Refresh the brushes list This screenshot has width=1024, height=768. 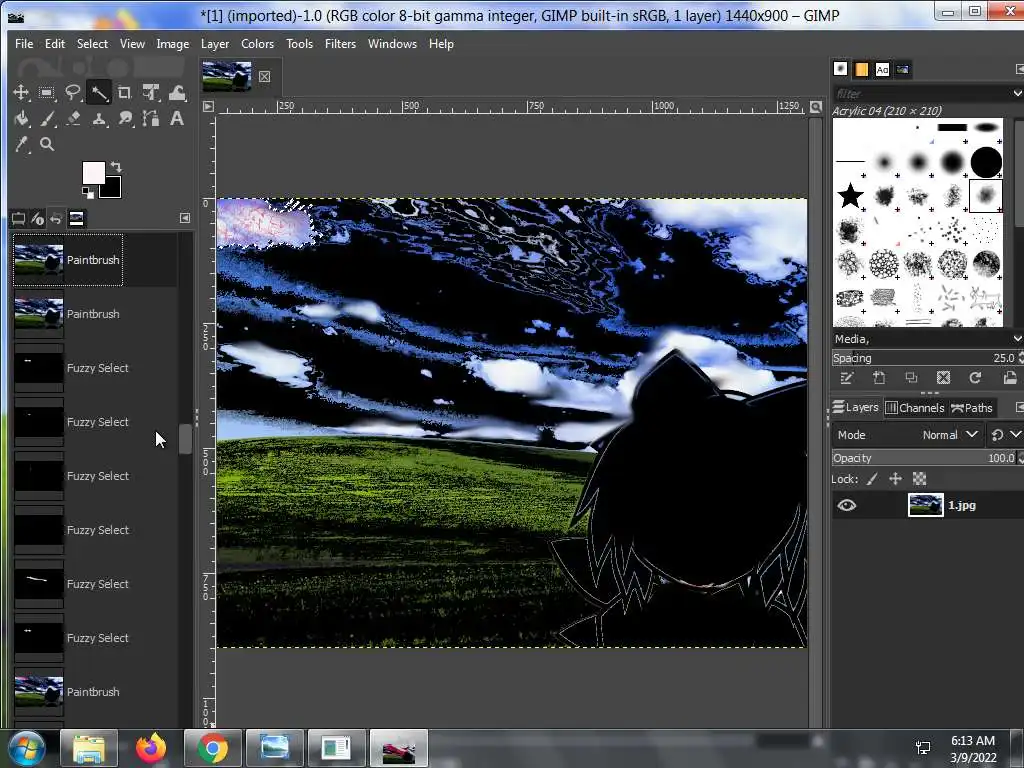[x=975, y=377]
